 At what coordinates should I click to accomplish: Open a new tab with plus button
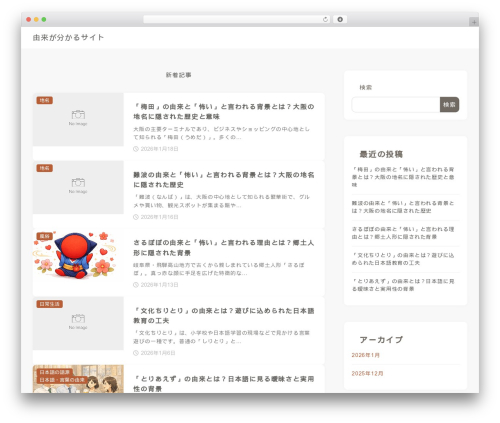point(474,22)
